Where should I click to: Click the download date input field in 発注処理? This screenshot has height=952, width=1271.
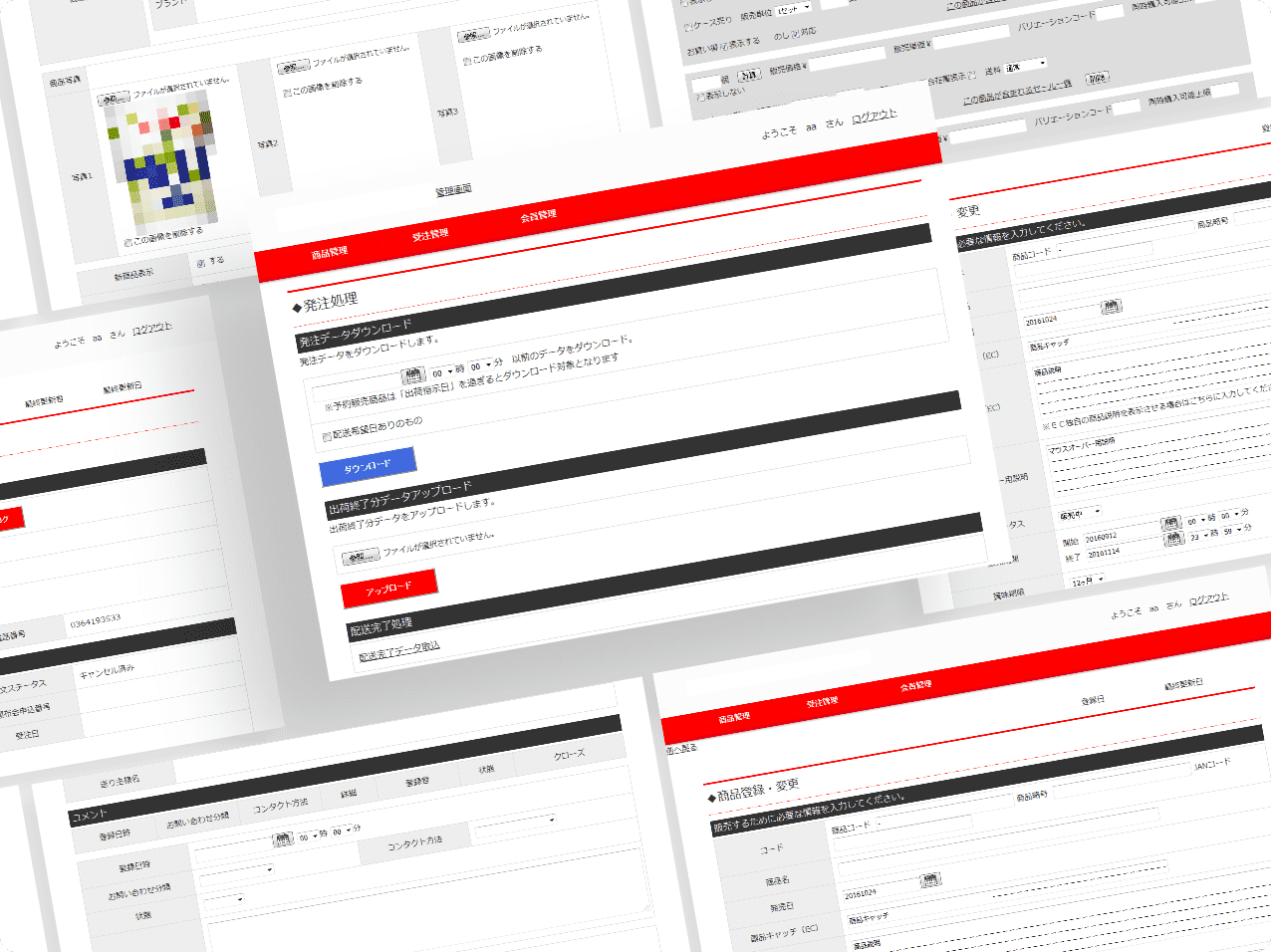pos(359,384)
